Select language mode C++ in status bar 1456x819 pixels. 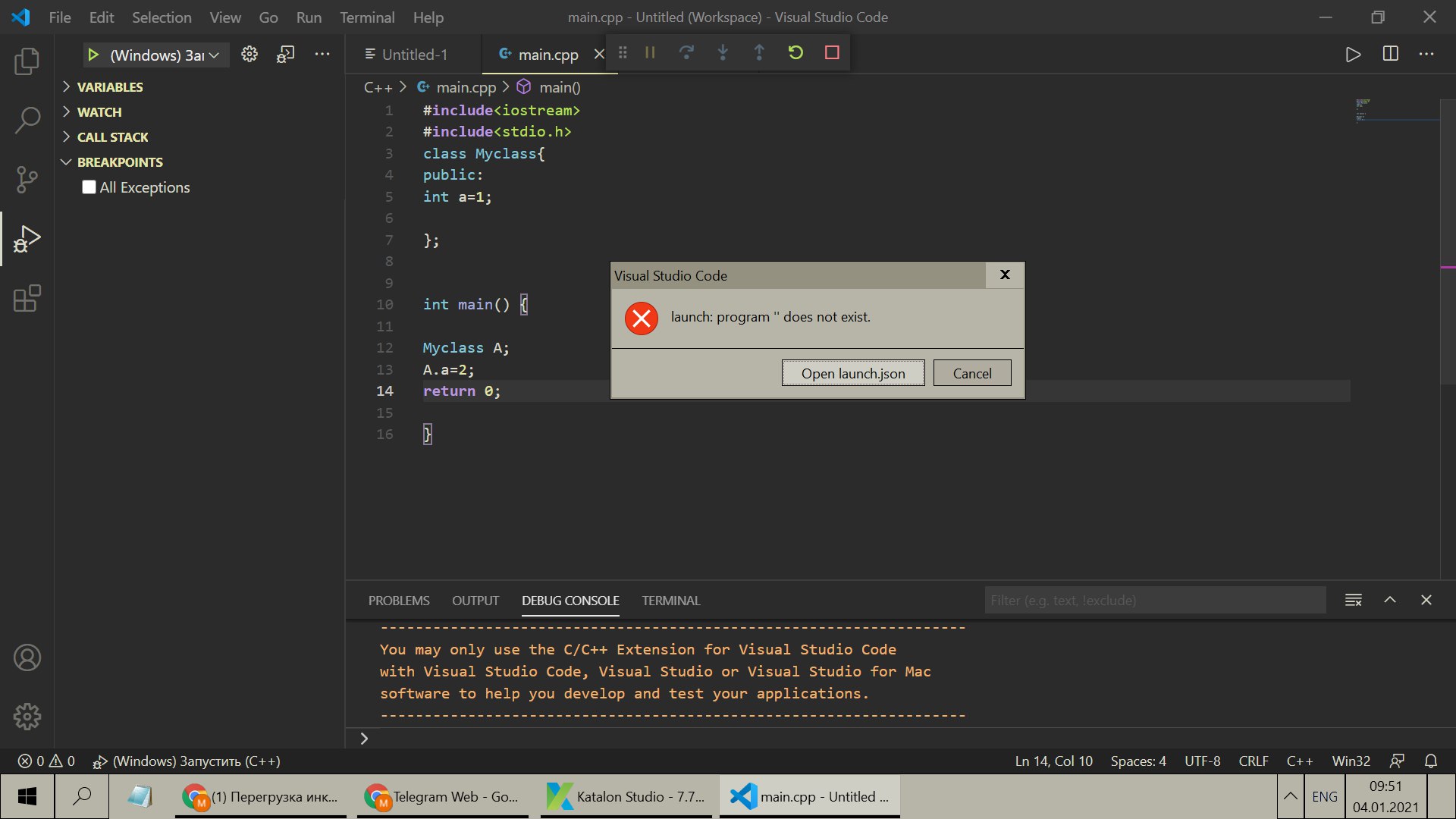1300,761
